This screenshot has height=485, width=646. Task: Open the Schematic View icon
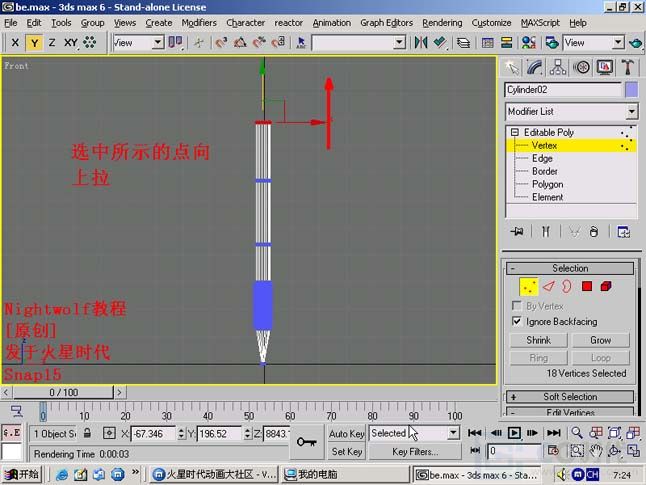point(506,42)
